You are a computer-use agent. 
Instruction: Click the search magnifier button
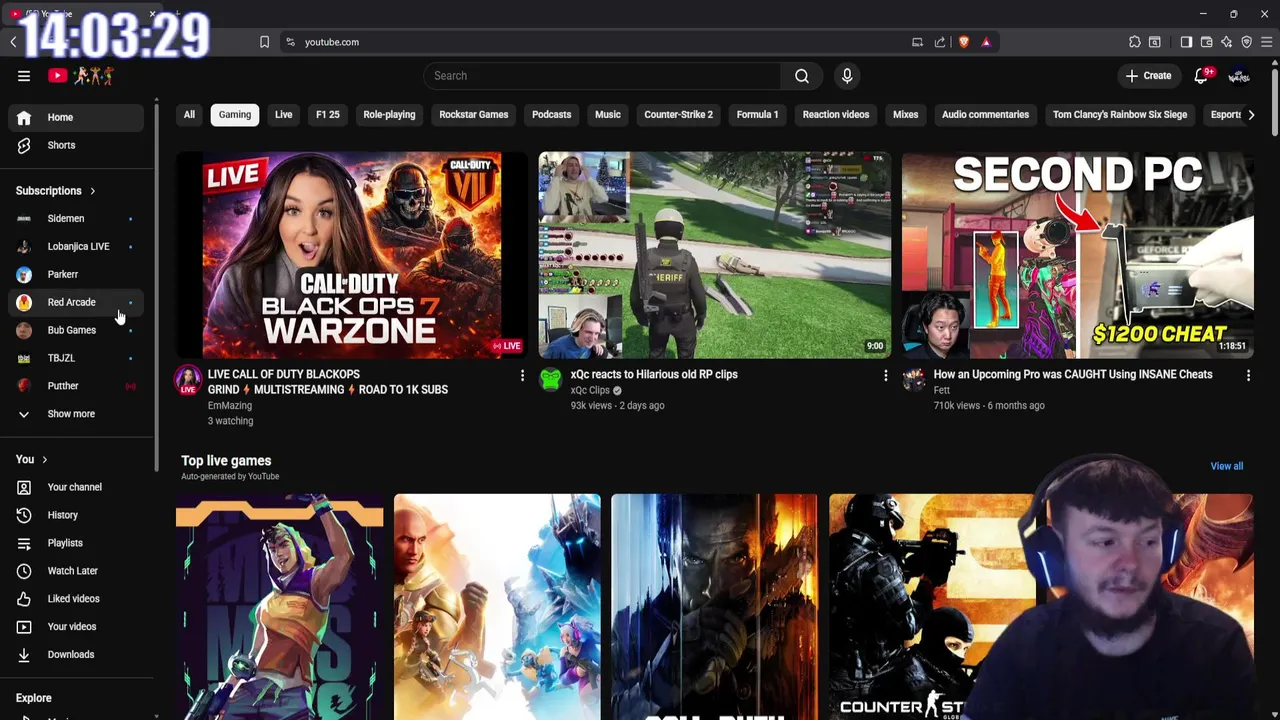(x=801, y=76)
